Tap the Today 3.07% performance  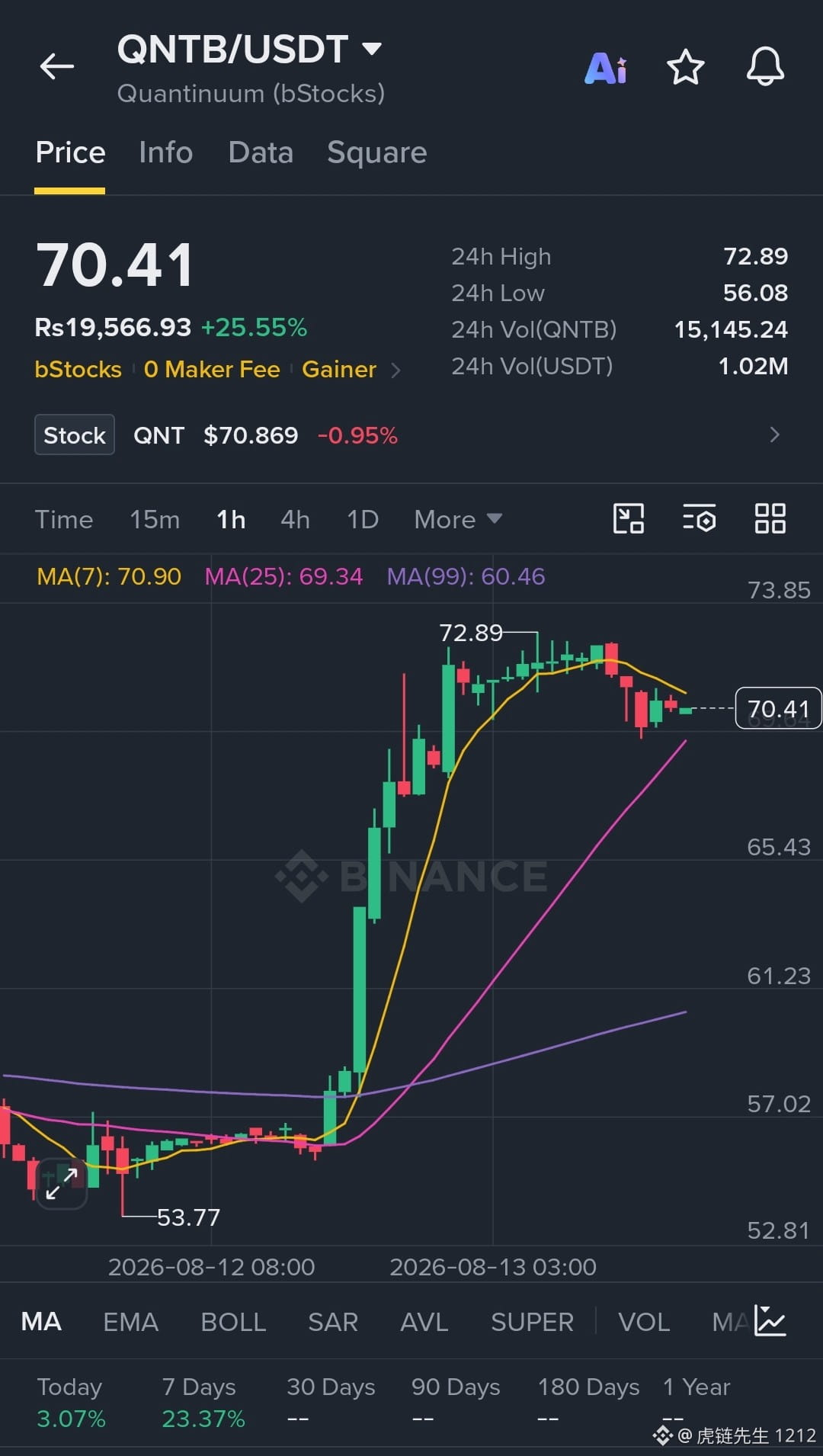71,1403
